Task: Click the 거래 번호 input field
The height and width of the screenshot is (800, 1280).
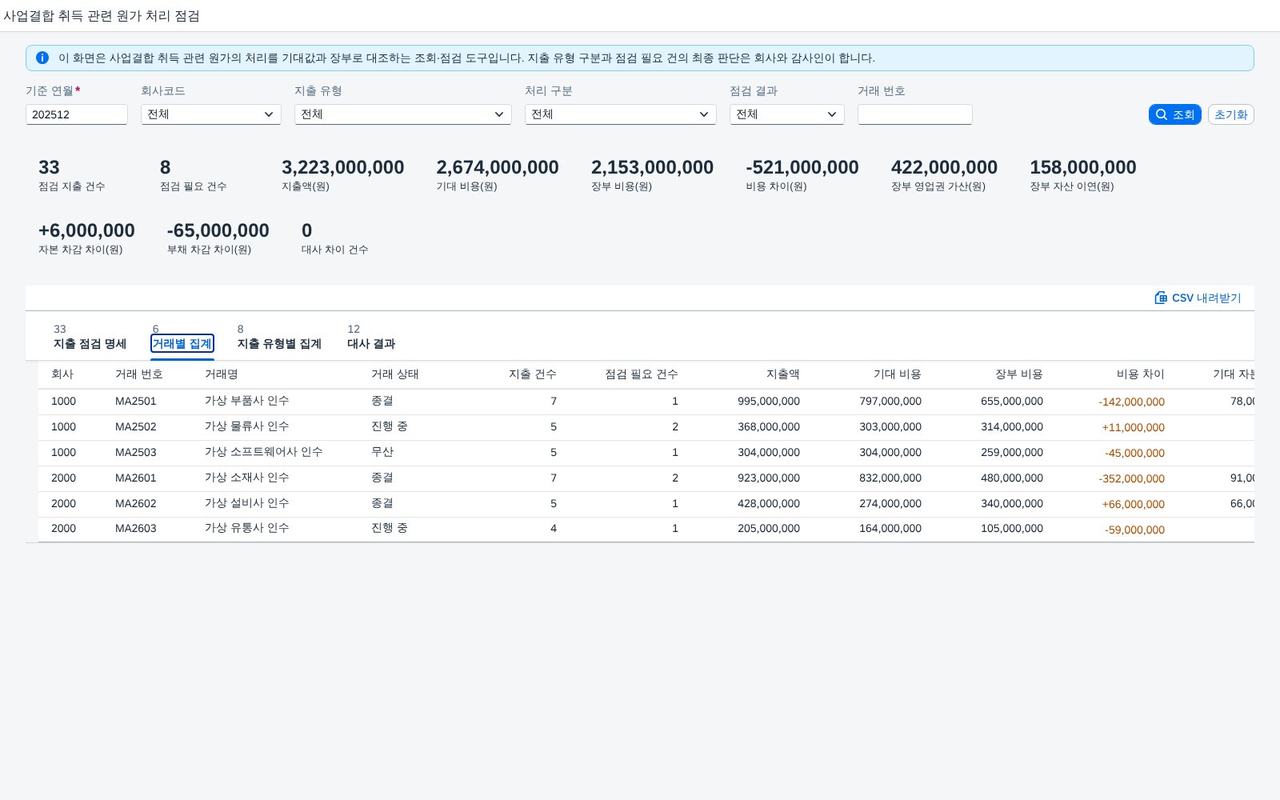Action: click(x=915, y=115)
